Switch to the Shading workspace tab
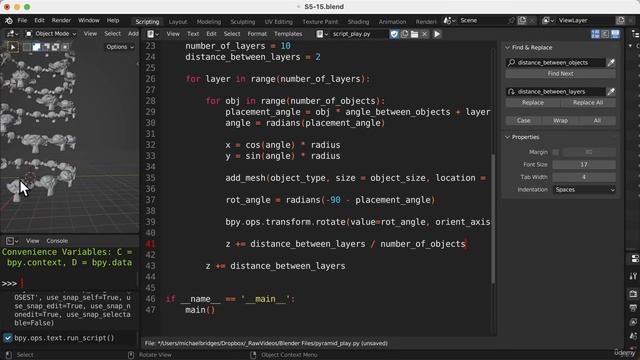The width and height of the screenshot is (640, 360). (358, 22)
